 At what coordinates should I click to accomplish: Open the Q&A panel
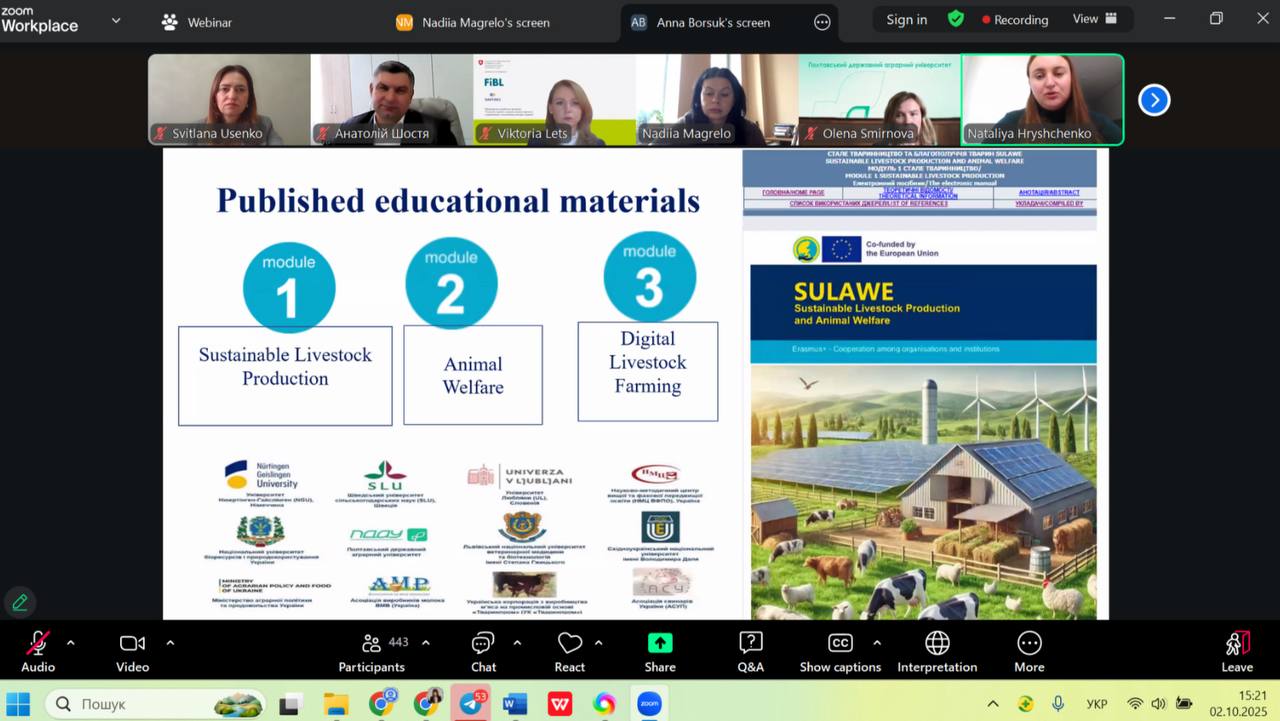click(750, 643)
